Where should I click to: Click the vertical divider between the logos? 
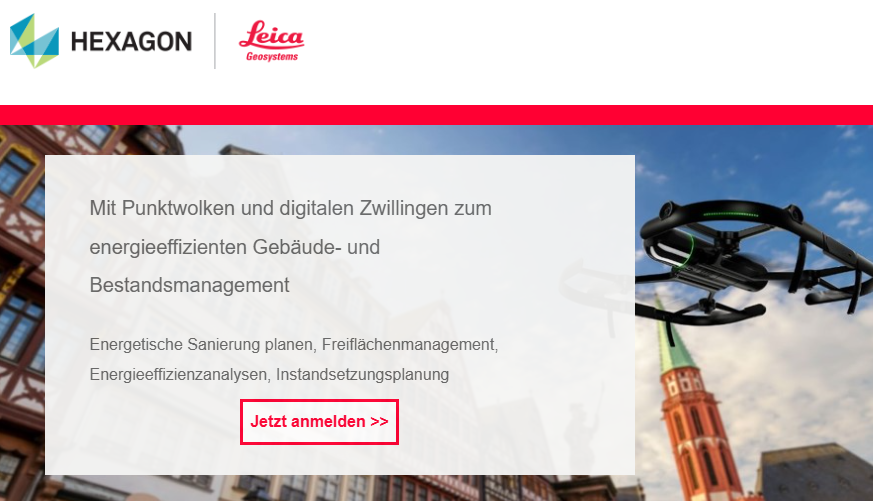[215, 41]
